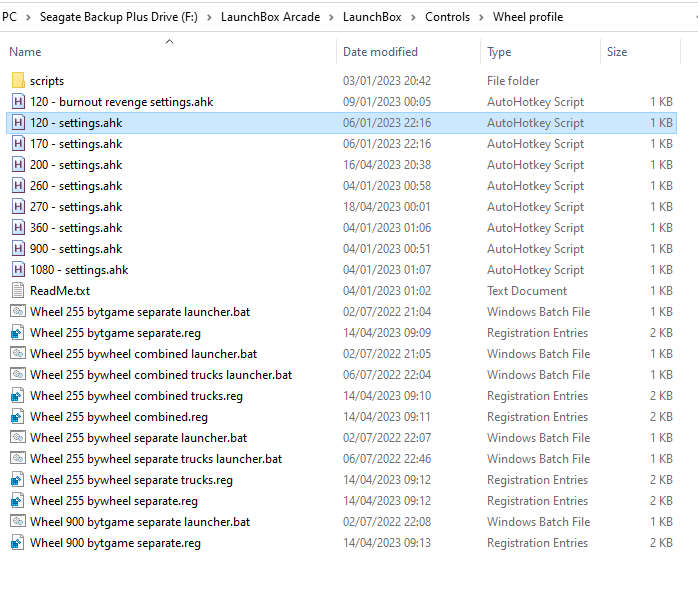698x590 pixels.
Task: Click date 09/01/2023 00:05
Action: 387,102
